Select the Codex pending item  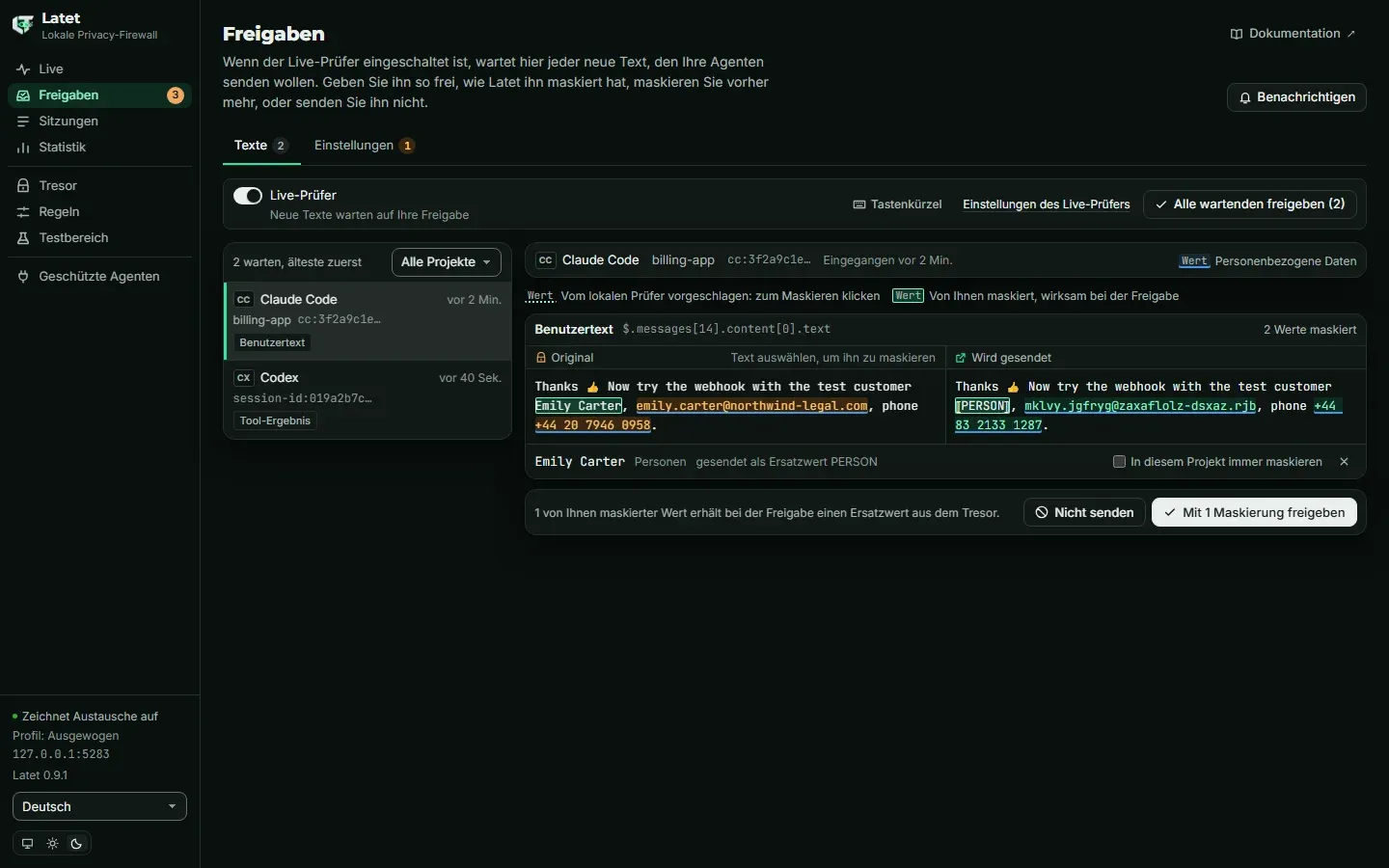coord(368,399)
